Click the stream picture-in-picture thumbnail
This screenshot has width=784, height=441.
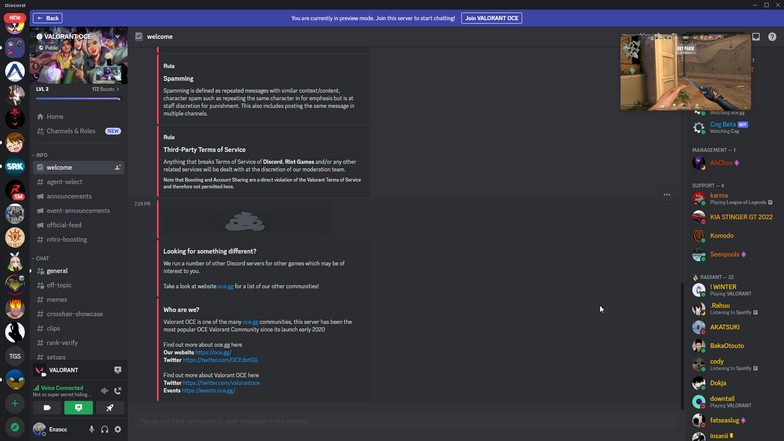(x=686, y=72)
